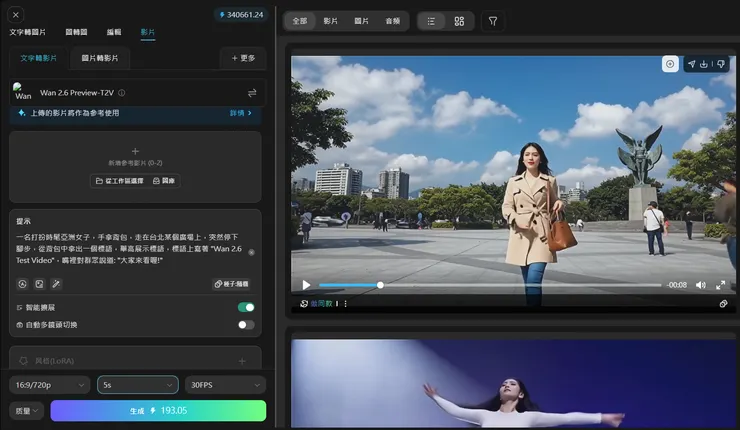Choose a video from the workspace folder button
Screen dimensions: 740x430
tap(120, 181)
